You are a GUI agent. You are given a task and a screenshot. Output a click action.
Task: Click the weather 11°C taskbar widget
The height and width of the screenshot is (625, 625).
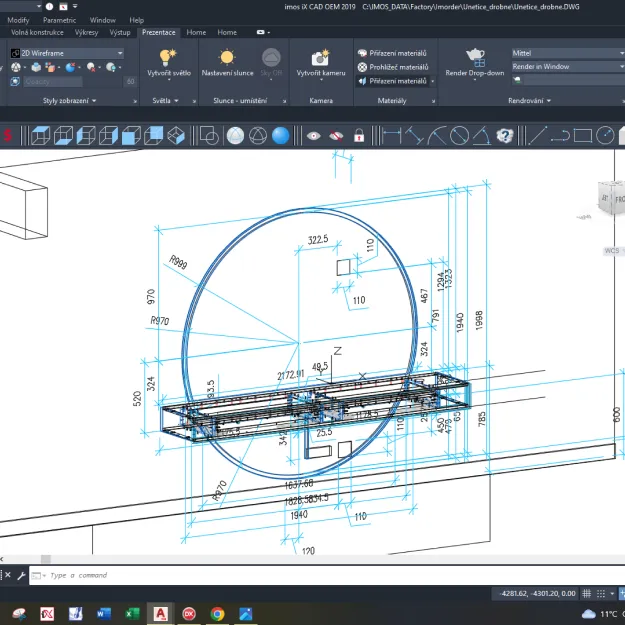[x=603, y=614]
